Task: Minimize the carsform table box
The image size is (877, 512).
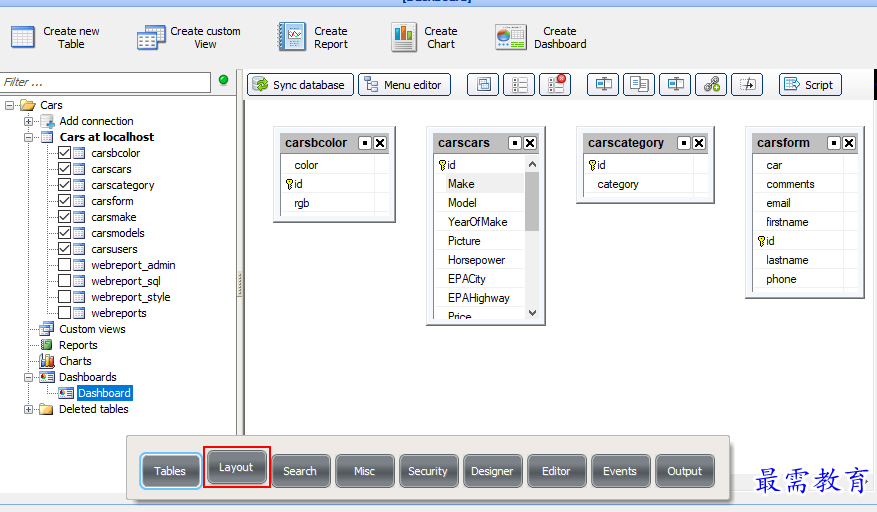Action: (833, 143)
